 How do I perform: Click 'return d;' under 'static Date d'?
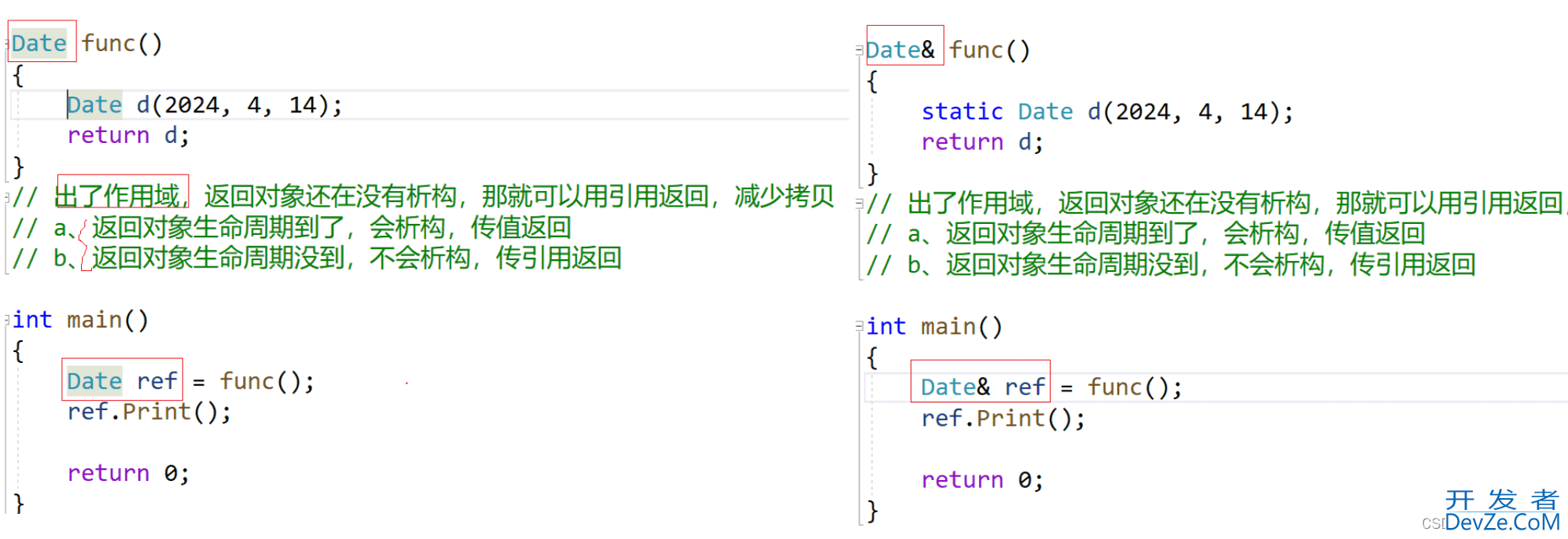pos(982,142)
